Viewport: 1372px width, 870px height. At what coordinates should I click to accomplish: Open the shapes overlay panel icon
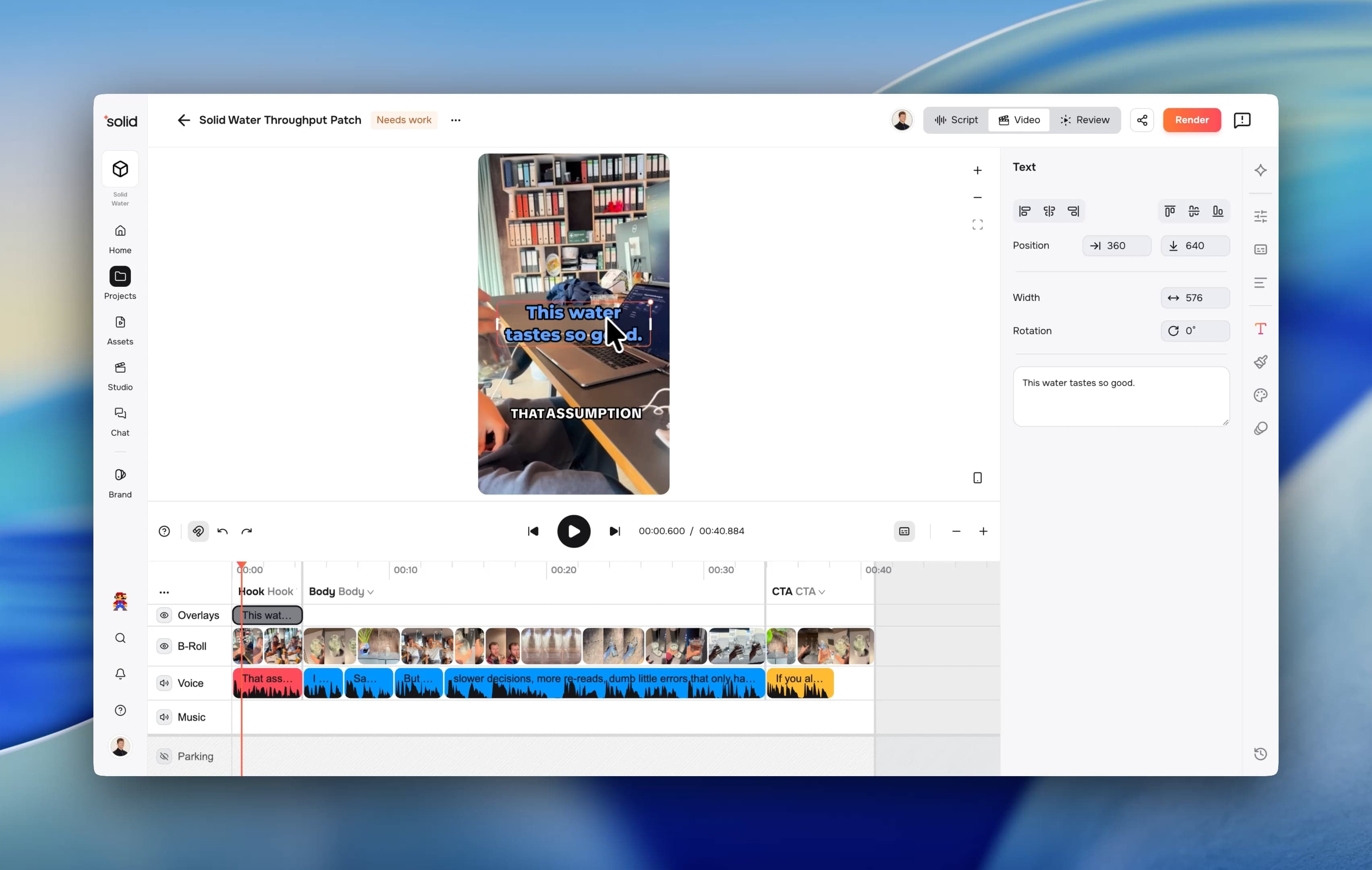1261,429
